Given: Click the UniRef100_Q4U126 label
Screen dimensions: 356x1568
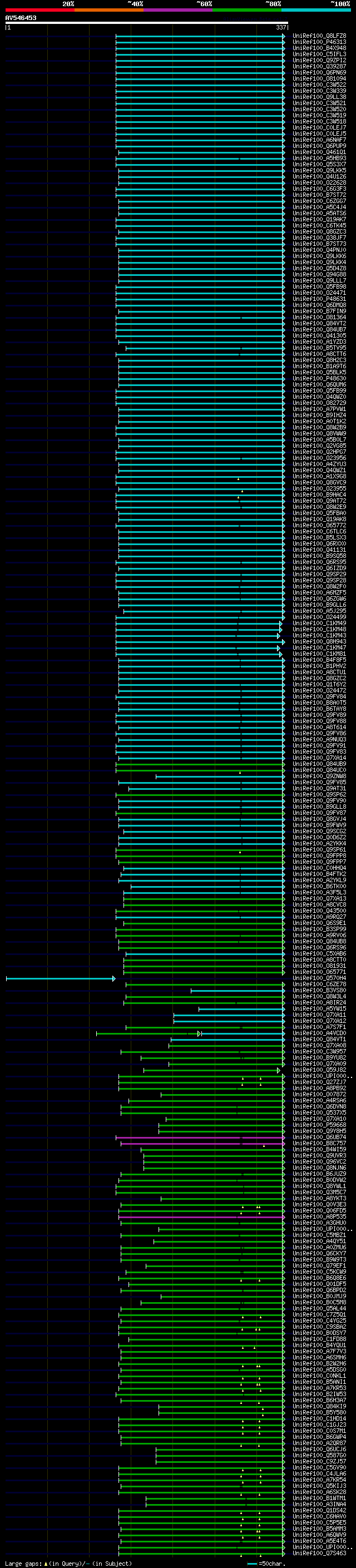Looking at the screenshot, I should click(x=319, y=176).
